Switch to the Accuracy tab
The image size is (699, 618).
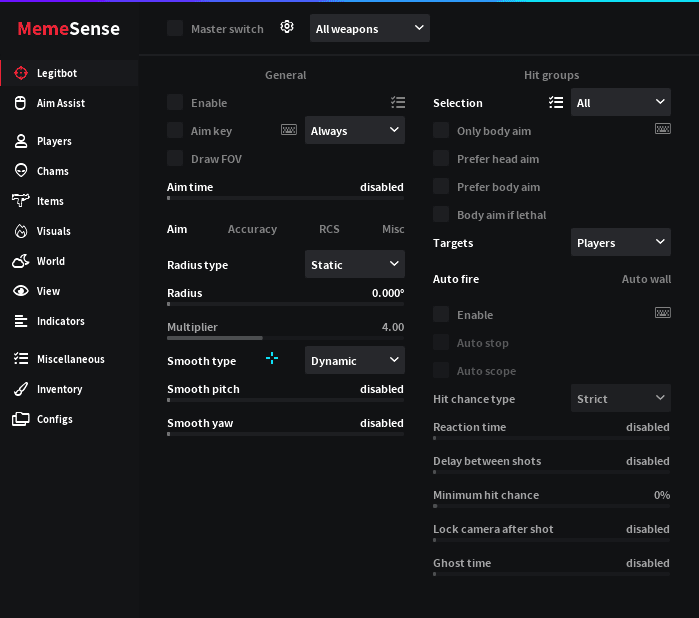(252, 229)
